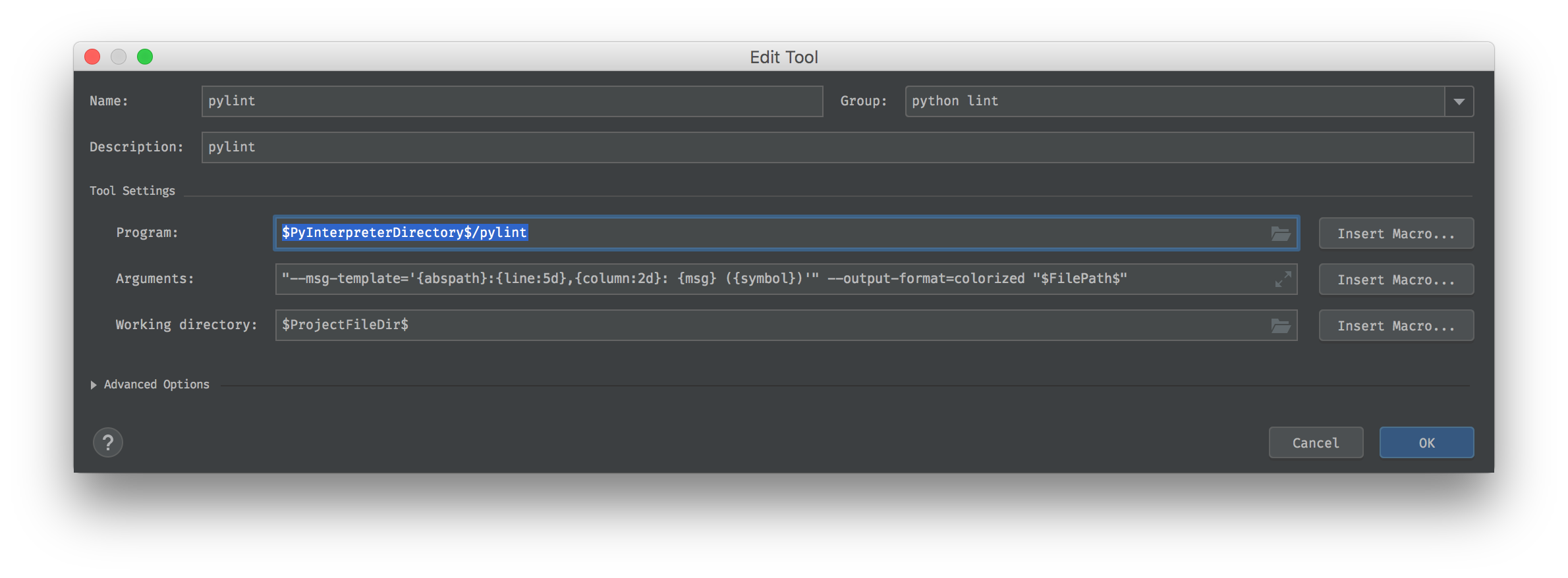Expand the Advanced Options section

coord(94,384)
